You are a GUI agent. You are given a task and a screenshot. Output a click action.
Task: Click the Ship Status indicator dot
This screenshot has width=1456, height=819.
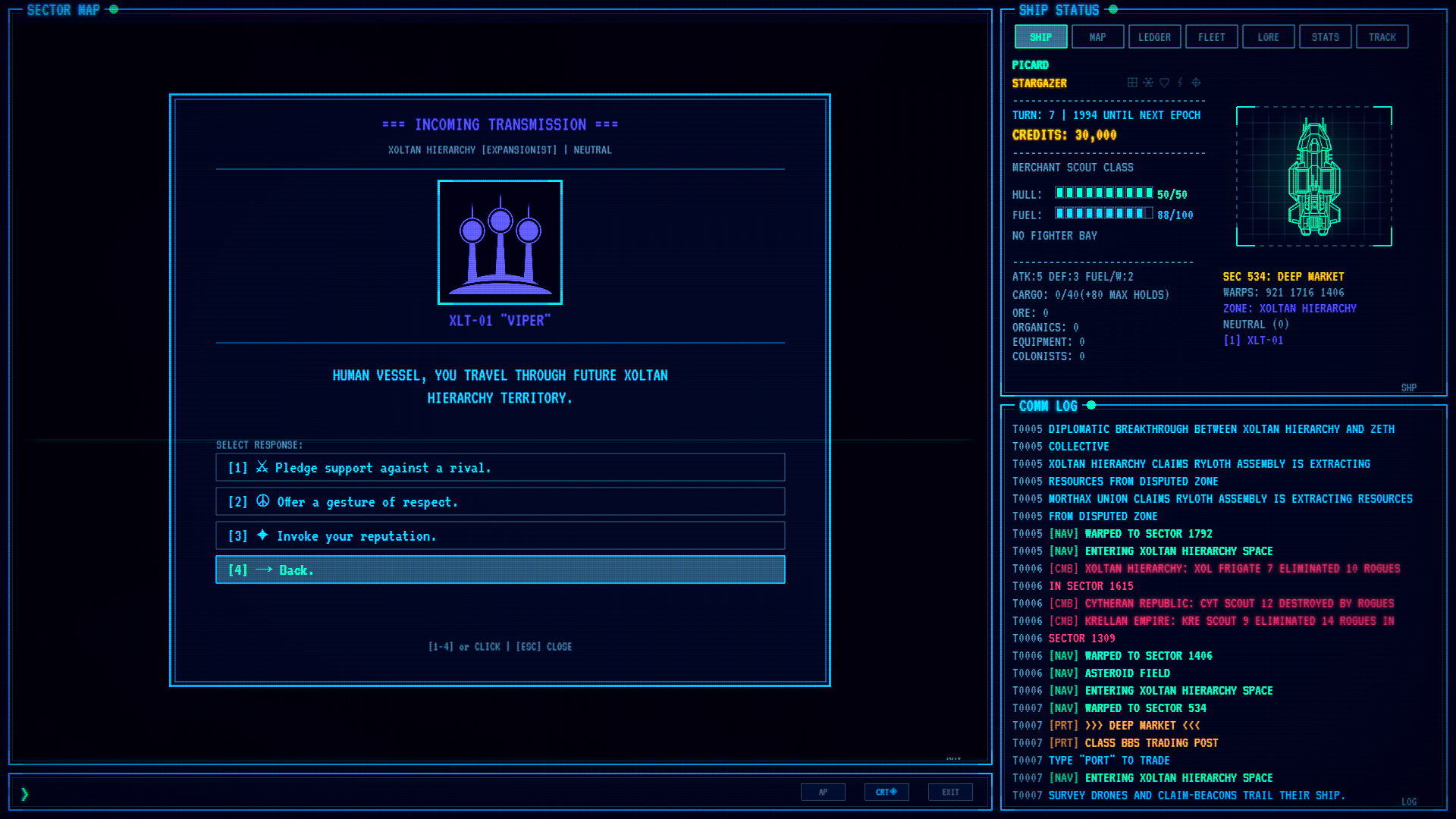[x=1113, y=9]
